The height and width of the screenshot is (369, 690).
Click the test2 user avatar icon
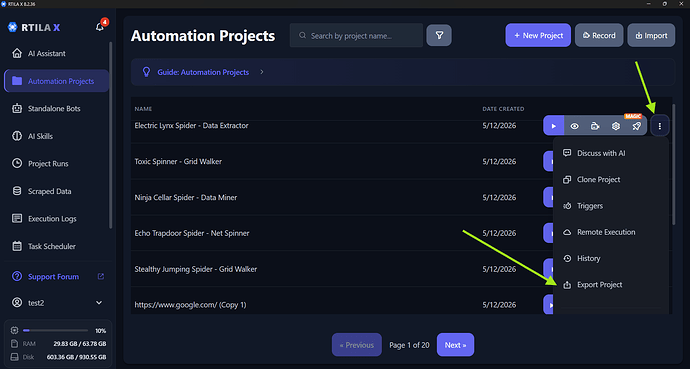pyautogui.click(x=17, y=303)
